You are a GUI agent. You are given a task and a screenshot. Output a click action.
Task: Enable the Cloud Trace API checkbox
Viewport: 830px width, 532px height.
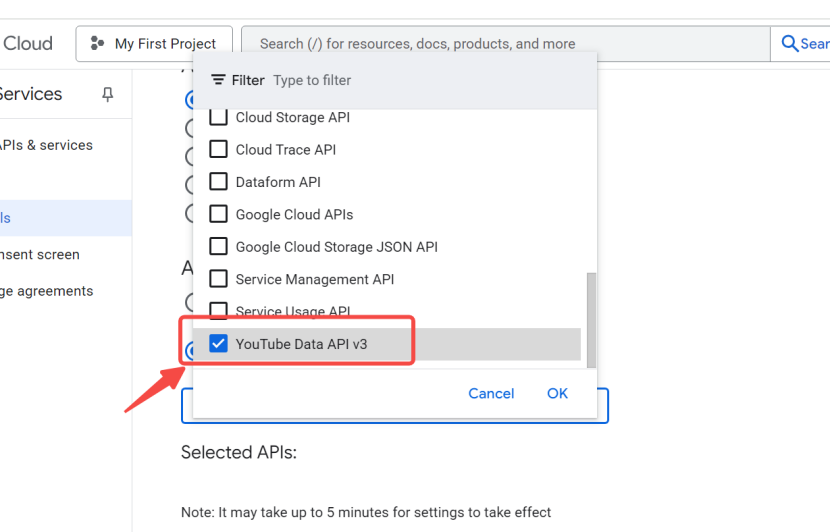tap(218, 150)
